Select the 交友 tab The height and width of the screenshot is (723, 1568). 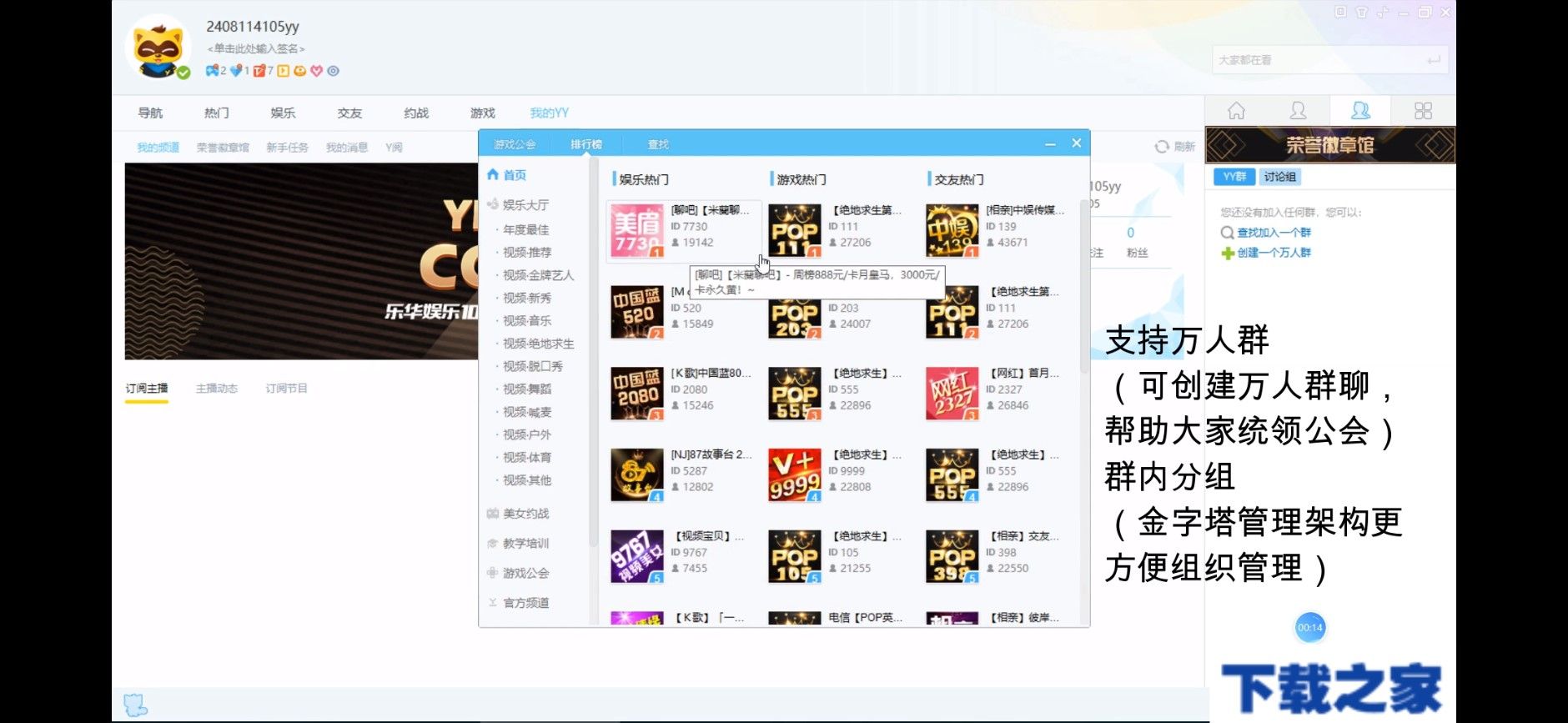click(x=349, y=113)
